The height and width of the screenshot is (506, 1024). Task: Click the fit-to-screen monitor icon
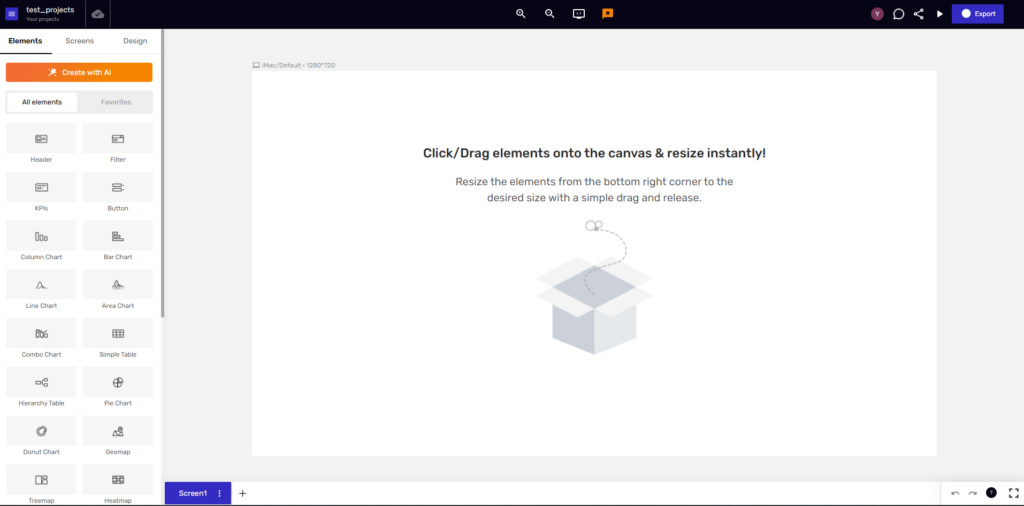click(x=578, y=14)
